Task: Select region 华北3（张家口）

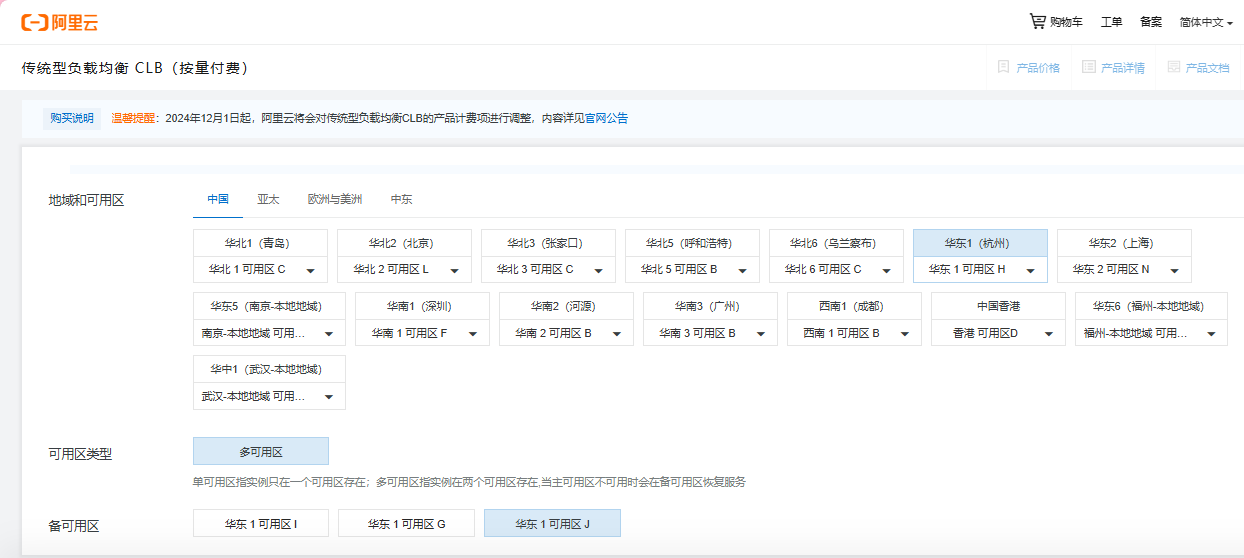Action: tap(549, 243)
